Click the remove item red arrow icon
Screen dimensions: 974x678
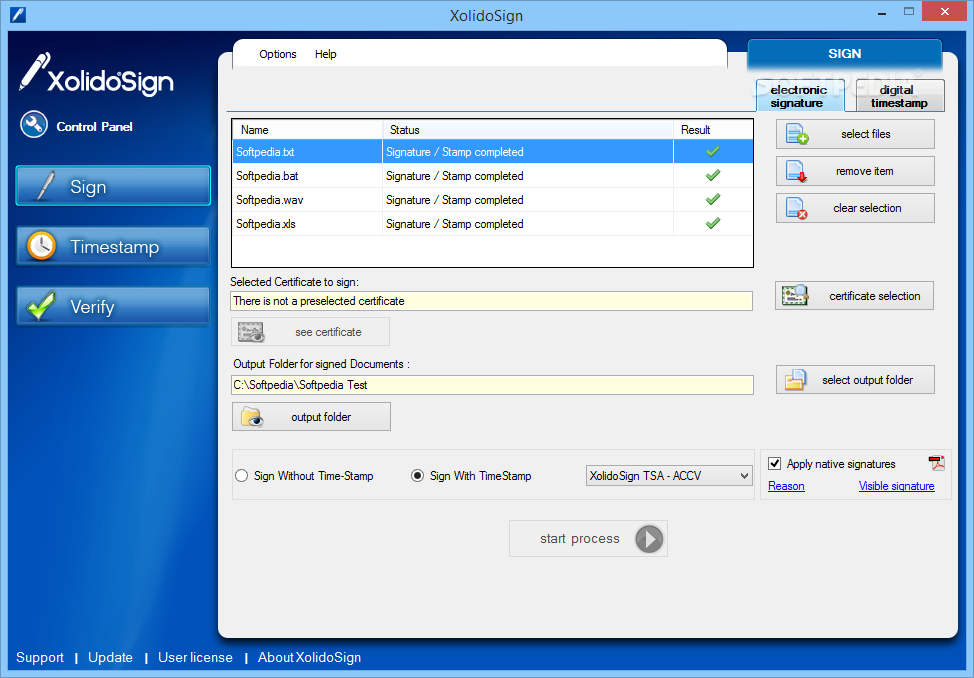point(796,172)
